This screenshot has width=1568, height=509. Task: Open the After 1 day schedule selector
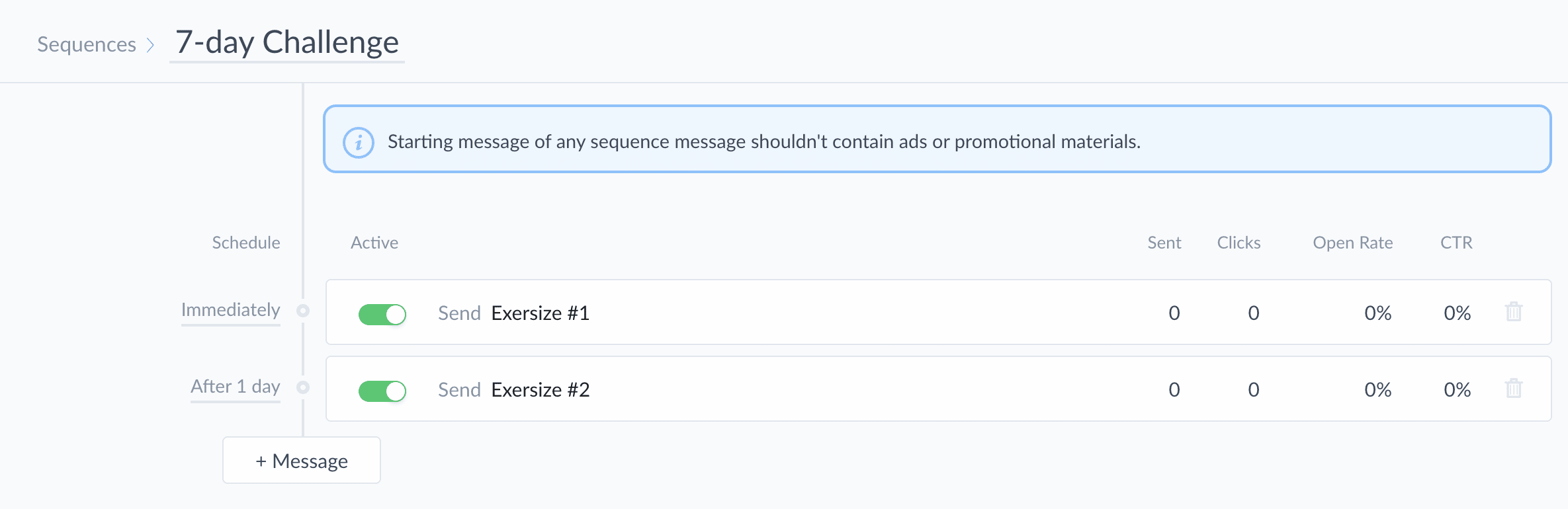[236, 387]
